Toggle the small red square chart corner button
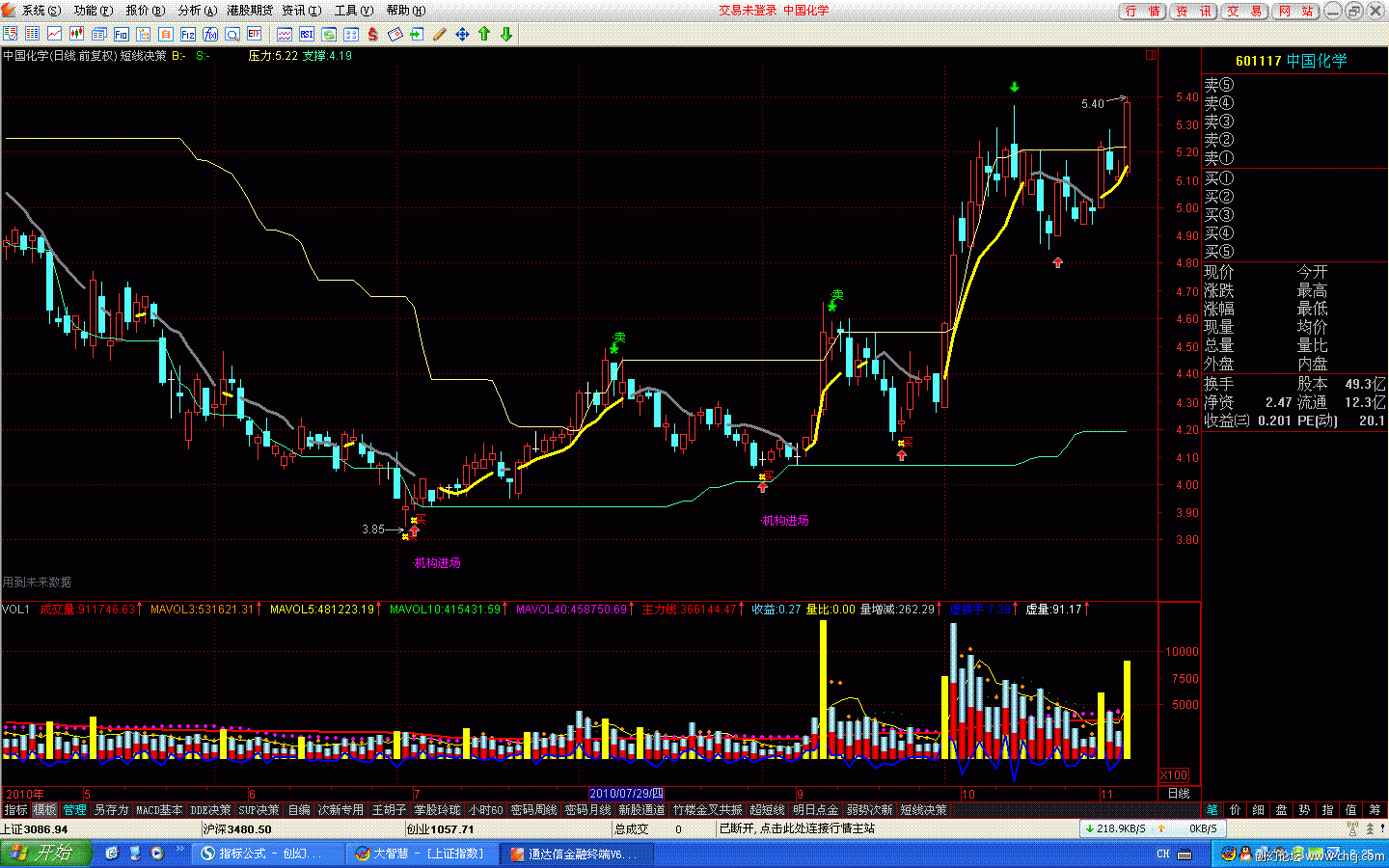This screenshot has height=868, width=1389. pyautogui.click(x=1150, y=56)
